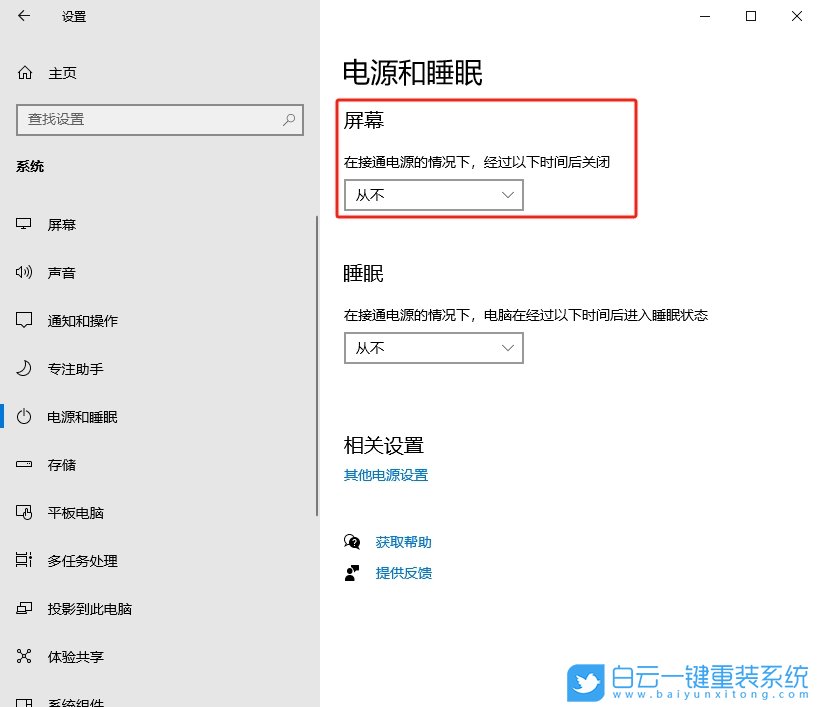Viewport: 820px width, 707px height.
Task: Open Tablet (平板电脑) settings icon
Action: click(23, 512)
